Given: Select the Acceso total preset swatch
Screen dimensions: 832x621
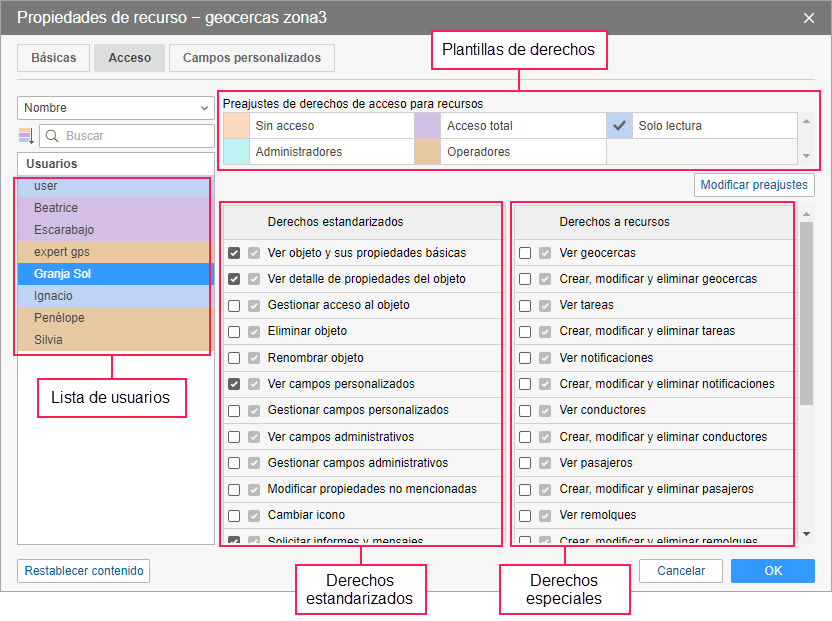Looking at the screenshot, I should [428, 126].
